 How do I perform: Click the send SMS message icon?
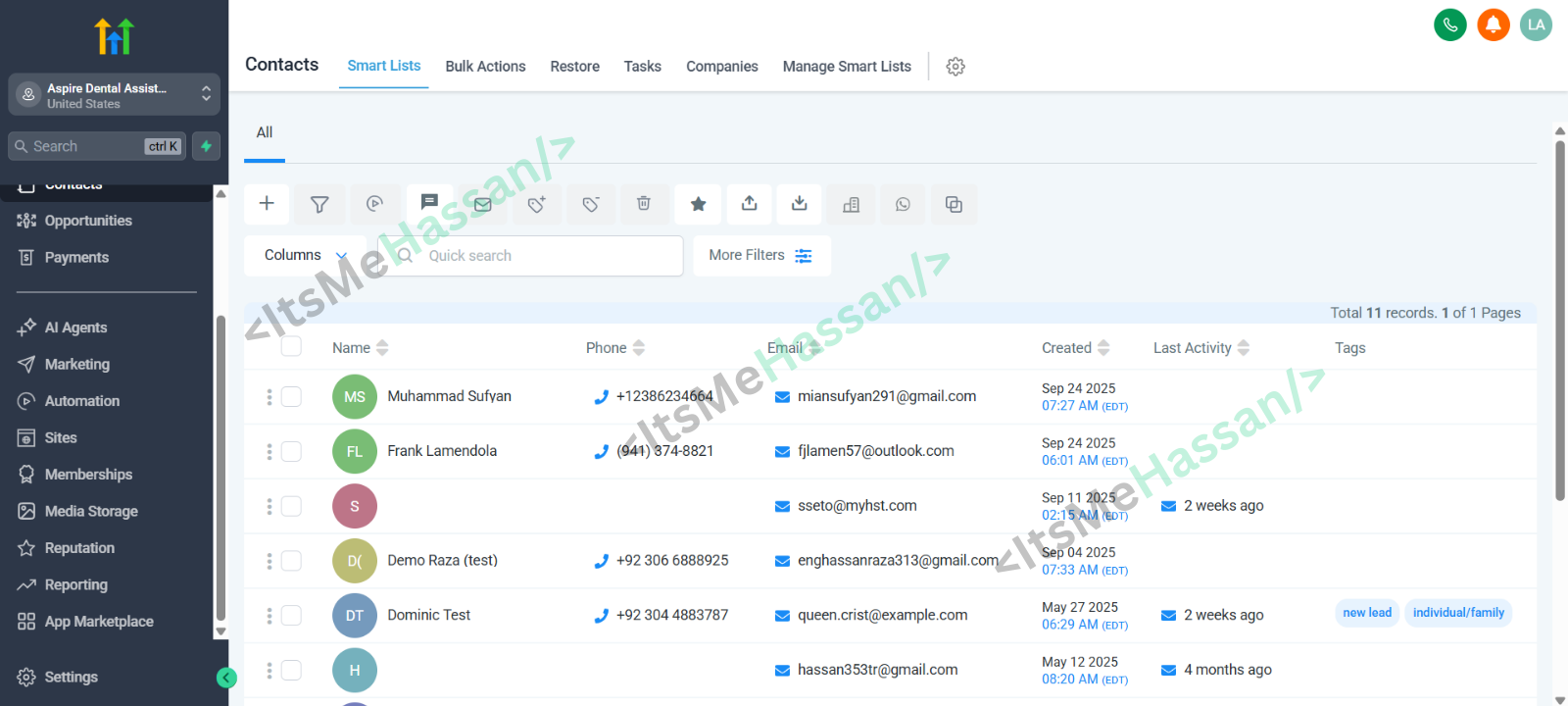point(429,202)
